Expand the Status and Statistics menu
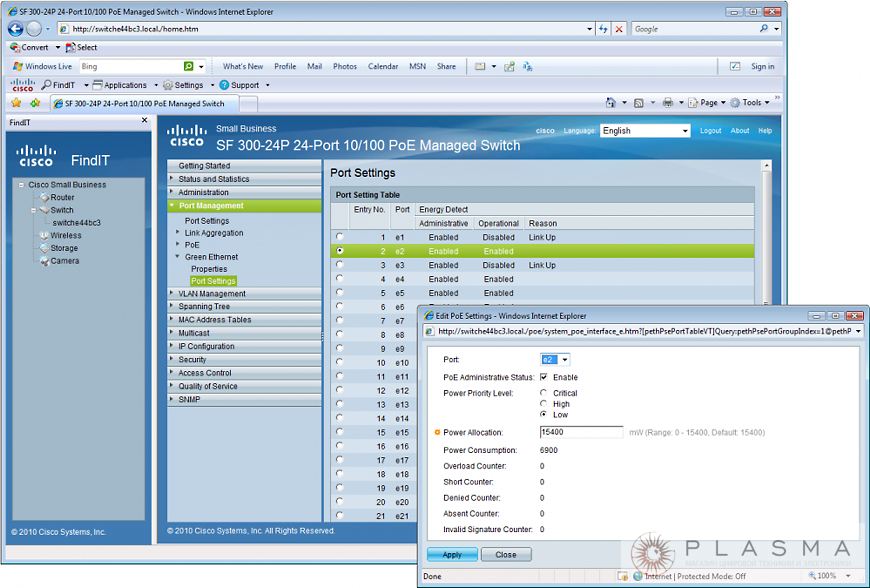Image resolution: width=870 pixels, height=588 pixels. (244, 179)
